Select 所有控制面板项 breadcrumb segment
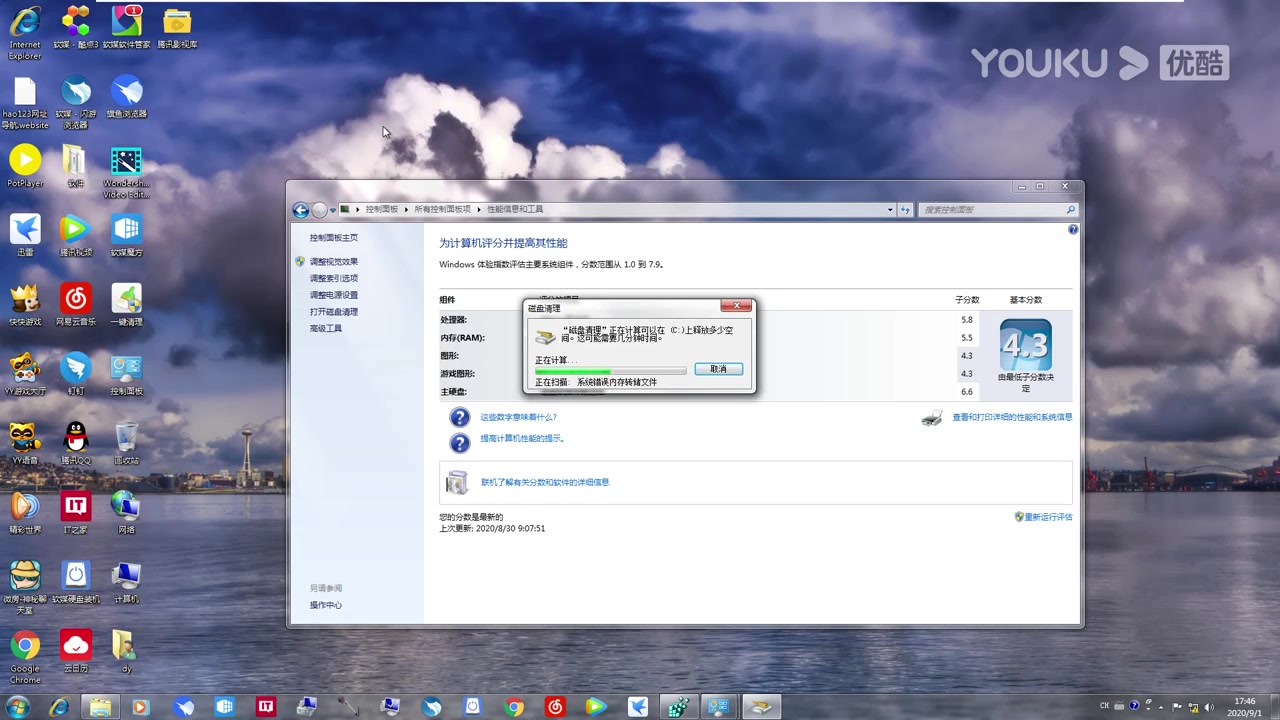1280x720 pixels. click(442, 210)
